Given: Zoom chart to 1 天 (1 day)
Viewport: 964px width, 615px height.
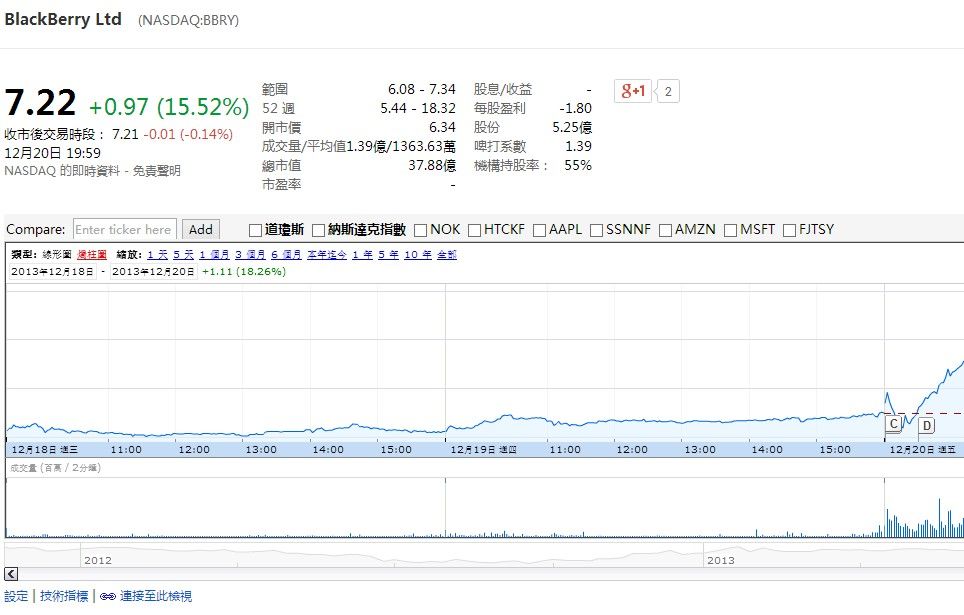Looking at the screenshot, I should 157,255.
